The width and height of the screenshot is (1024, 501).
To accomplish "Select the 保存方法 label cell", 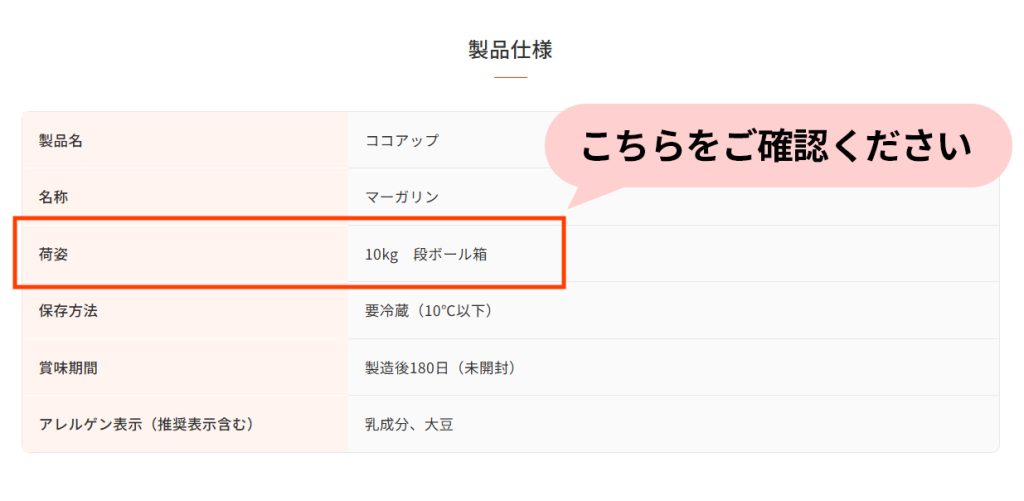I will pyautogui.click(x=185, y=311).
